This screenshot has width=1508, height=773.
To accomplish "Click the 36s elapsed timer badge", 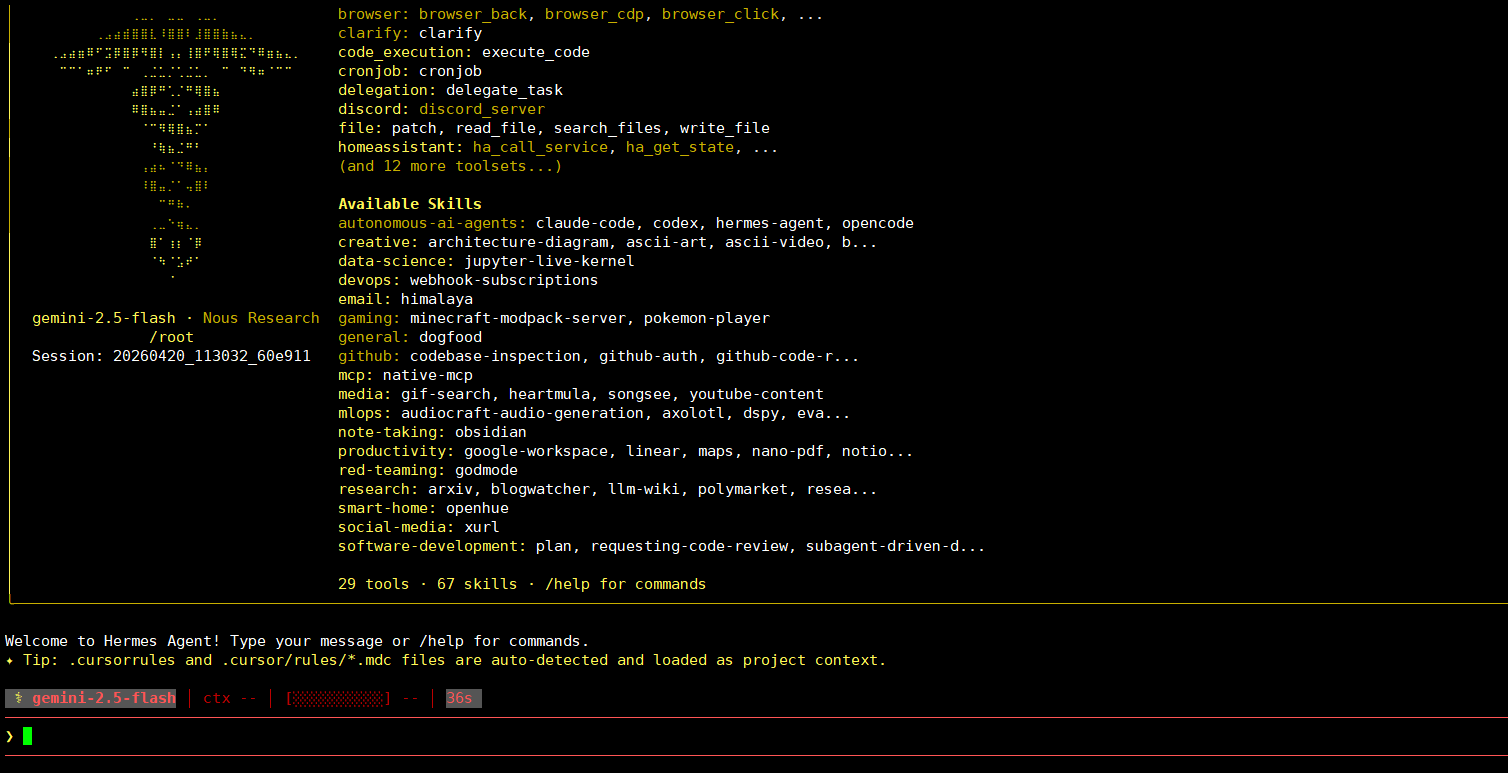I will tap(463, 698).
